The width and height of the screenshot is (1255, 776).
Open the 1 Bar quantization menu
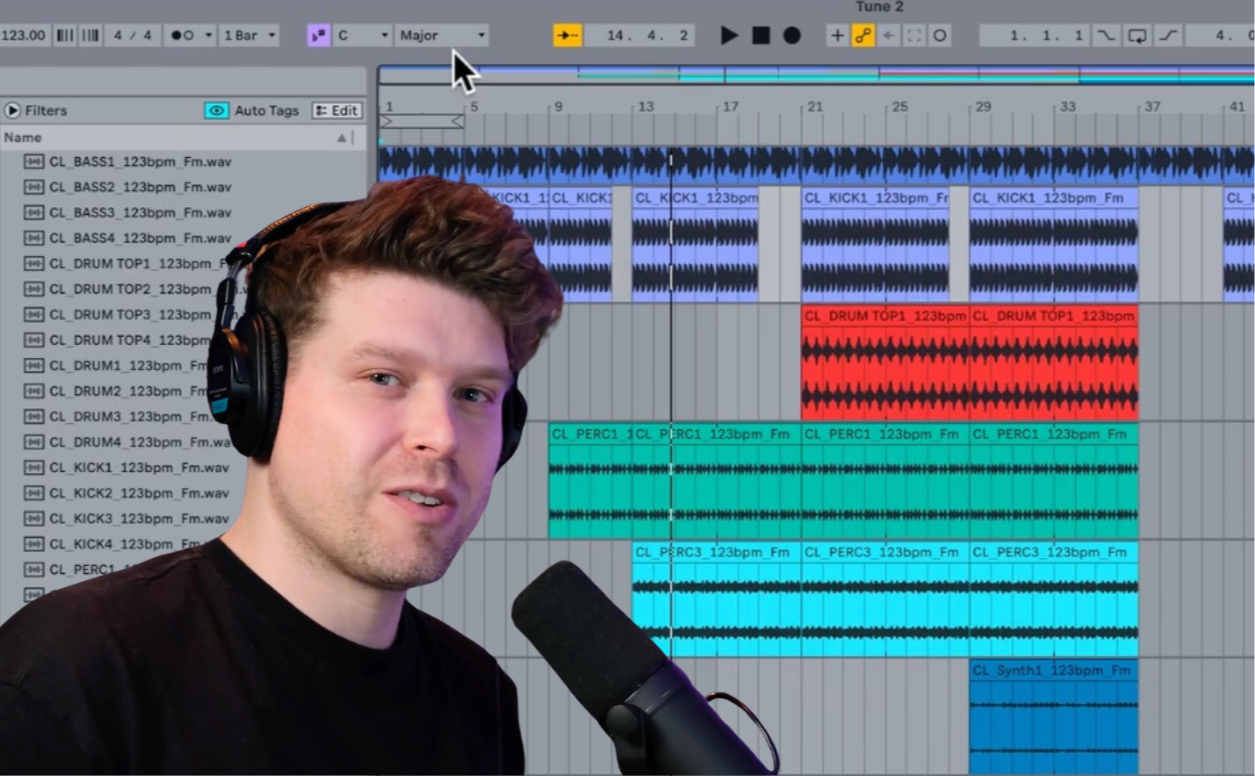coord(249,35)
